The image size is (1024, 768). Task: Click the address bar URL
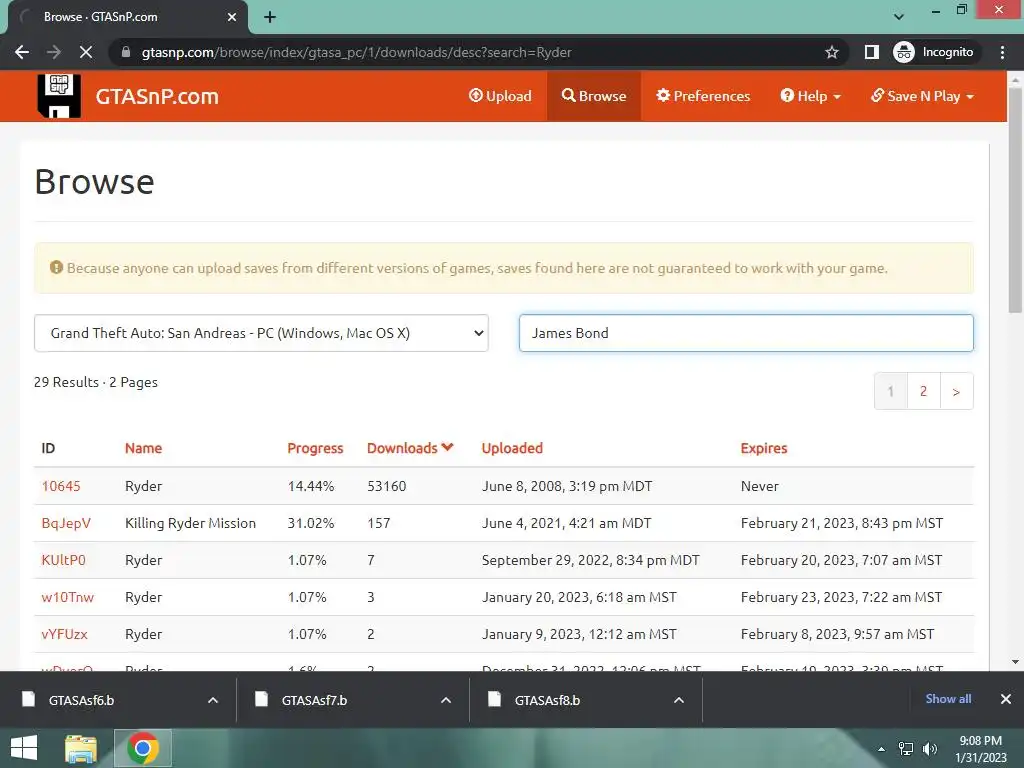point(357,52)
